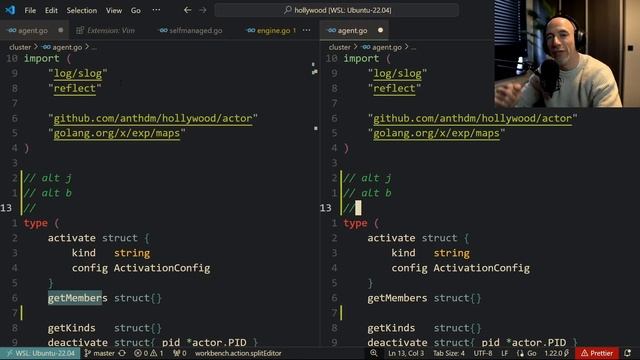The width and height of the screenshot is (640, 360).
Task: Click agent.go breadcrumb in the left editor
Action: coord(62,47)
